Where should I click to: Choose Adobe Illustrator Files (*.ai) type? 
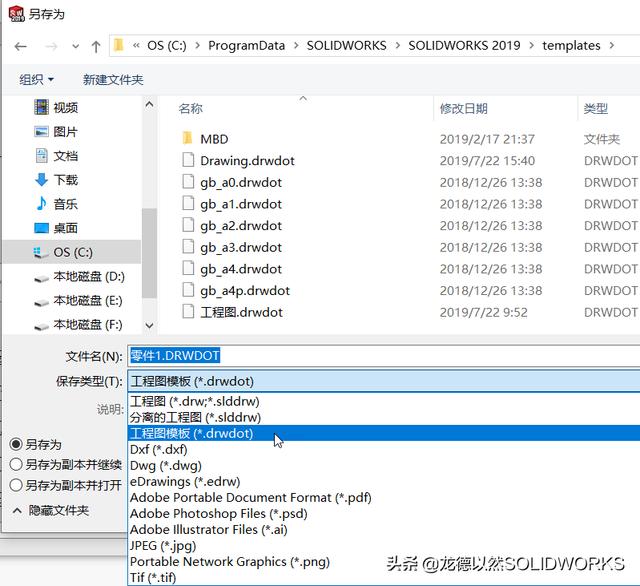point(384,529)
